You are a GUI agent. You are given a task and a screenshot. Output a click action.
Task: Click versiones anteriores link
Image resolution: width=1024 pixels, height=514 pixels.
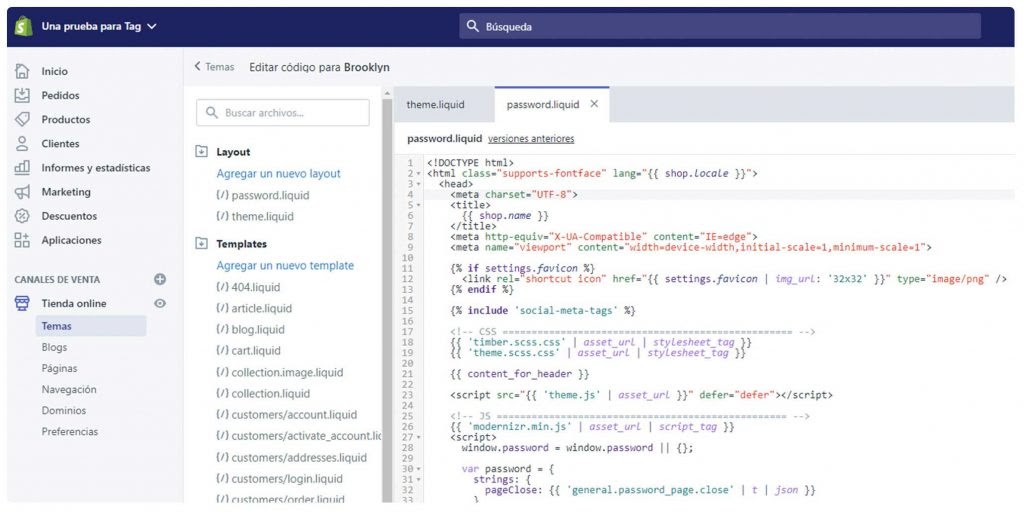pyautogui.click(x=531, y=138)
